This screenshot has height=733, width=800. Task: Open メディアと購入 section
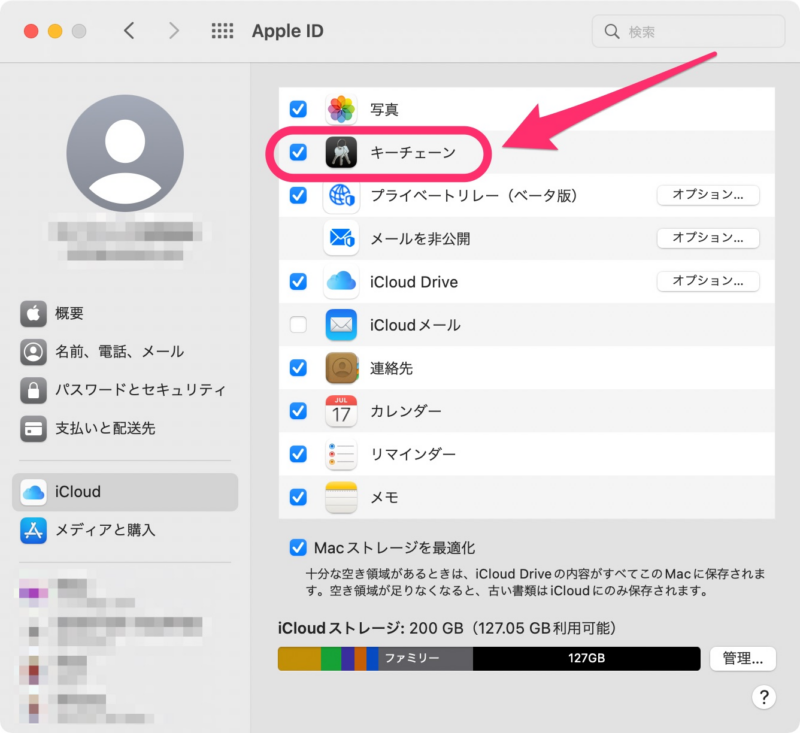125,530
